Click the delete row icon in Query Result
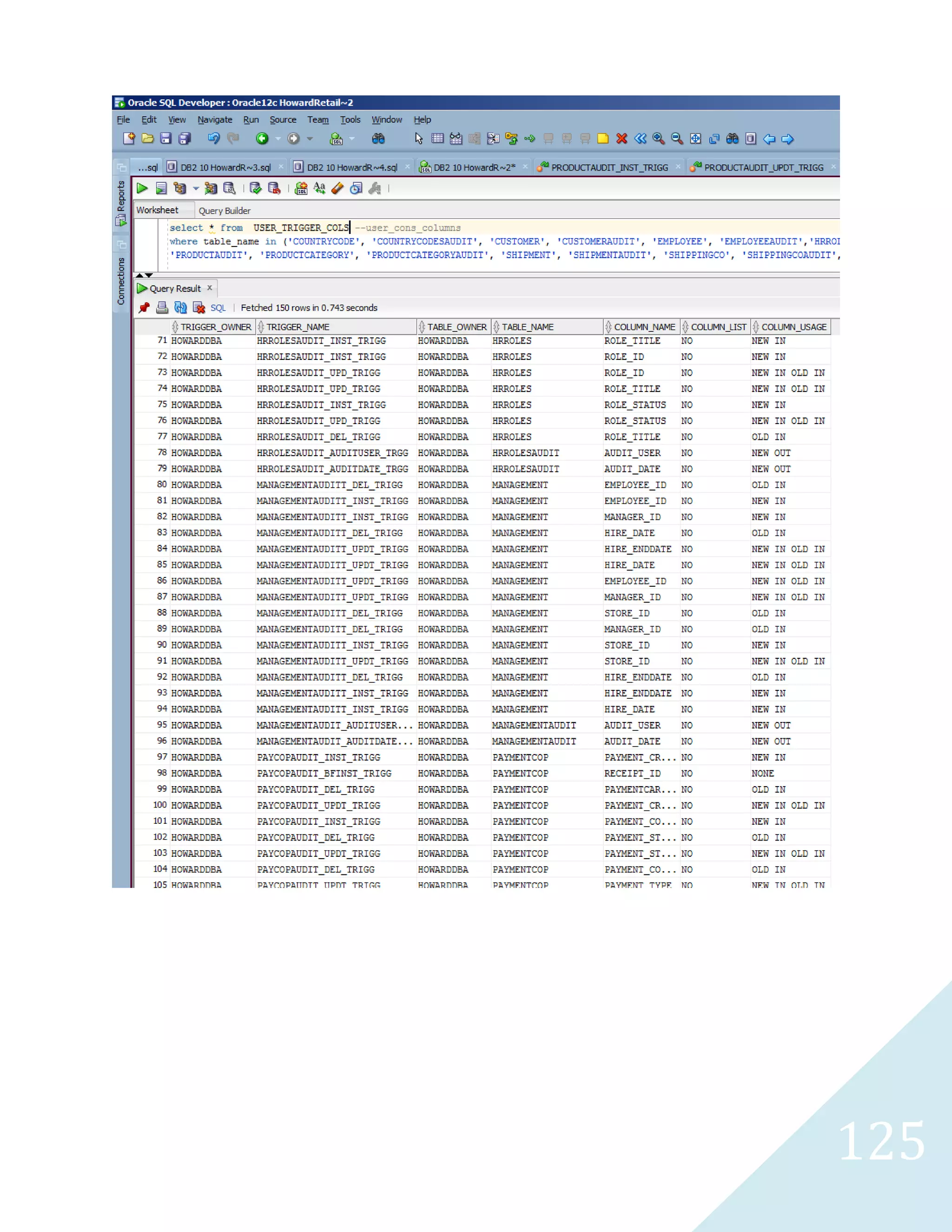This screenshot has height=1232, width=952. (x=198, y=307)
